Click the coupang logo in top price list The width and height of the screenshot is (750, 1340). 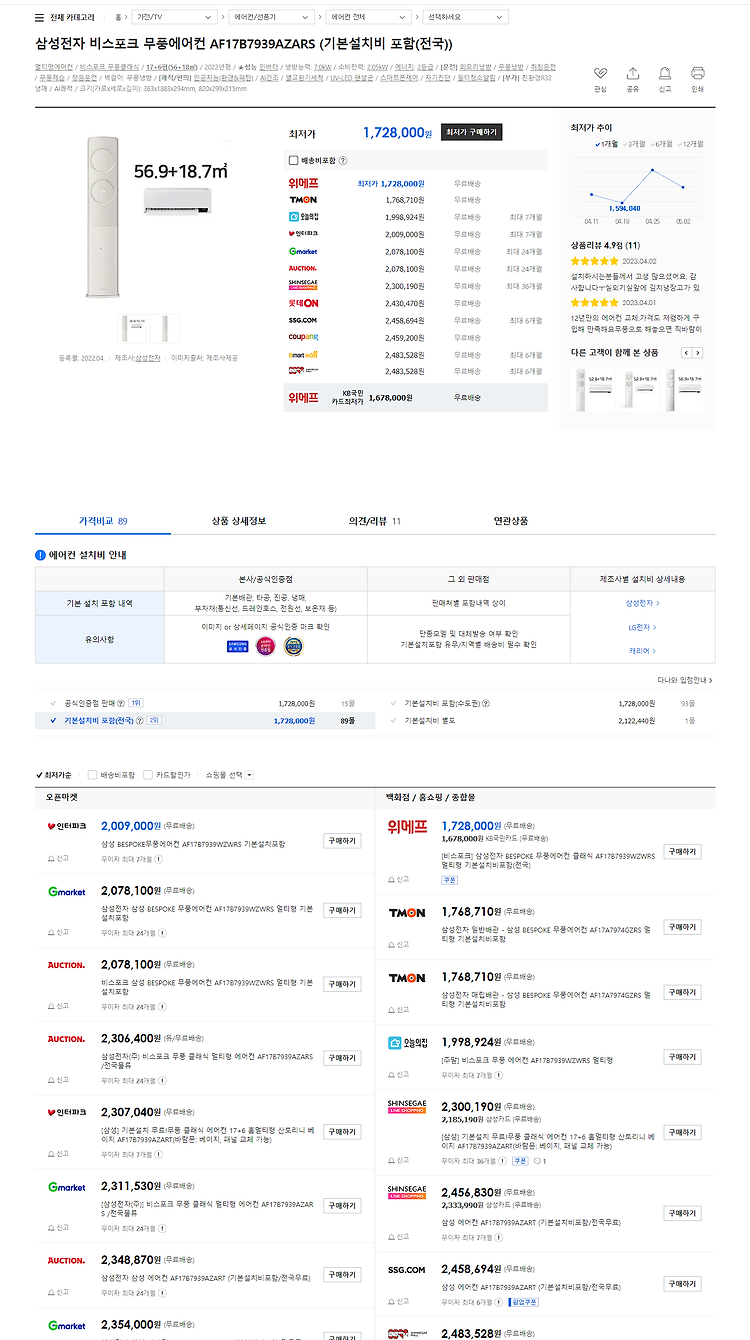click(303, 337)
